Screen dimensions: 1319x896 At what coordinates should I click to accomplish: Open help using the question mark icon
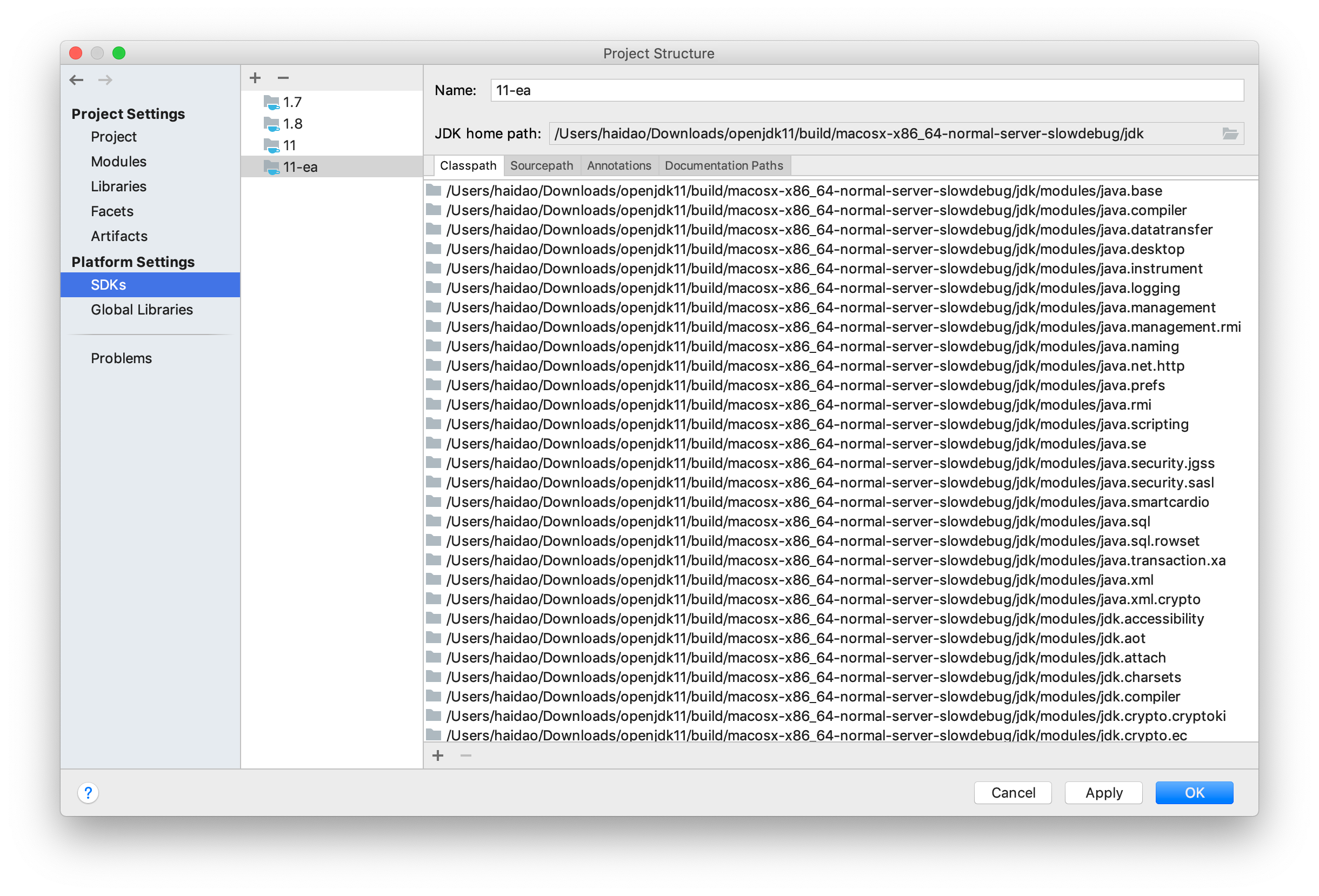(89, 793)
